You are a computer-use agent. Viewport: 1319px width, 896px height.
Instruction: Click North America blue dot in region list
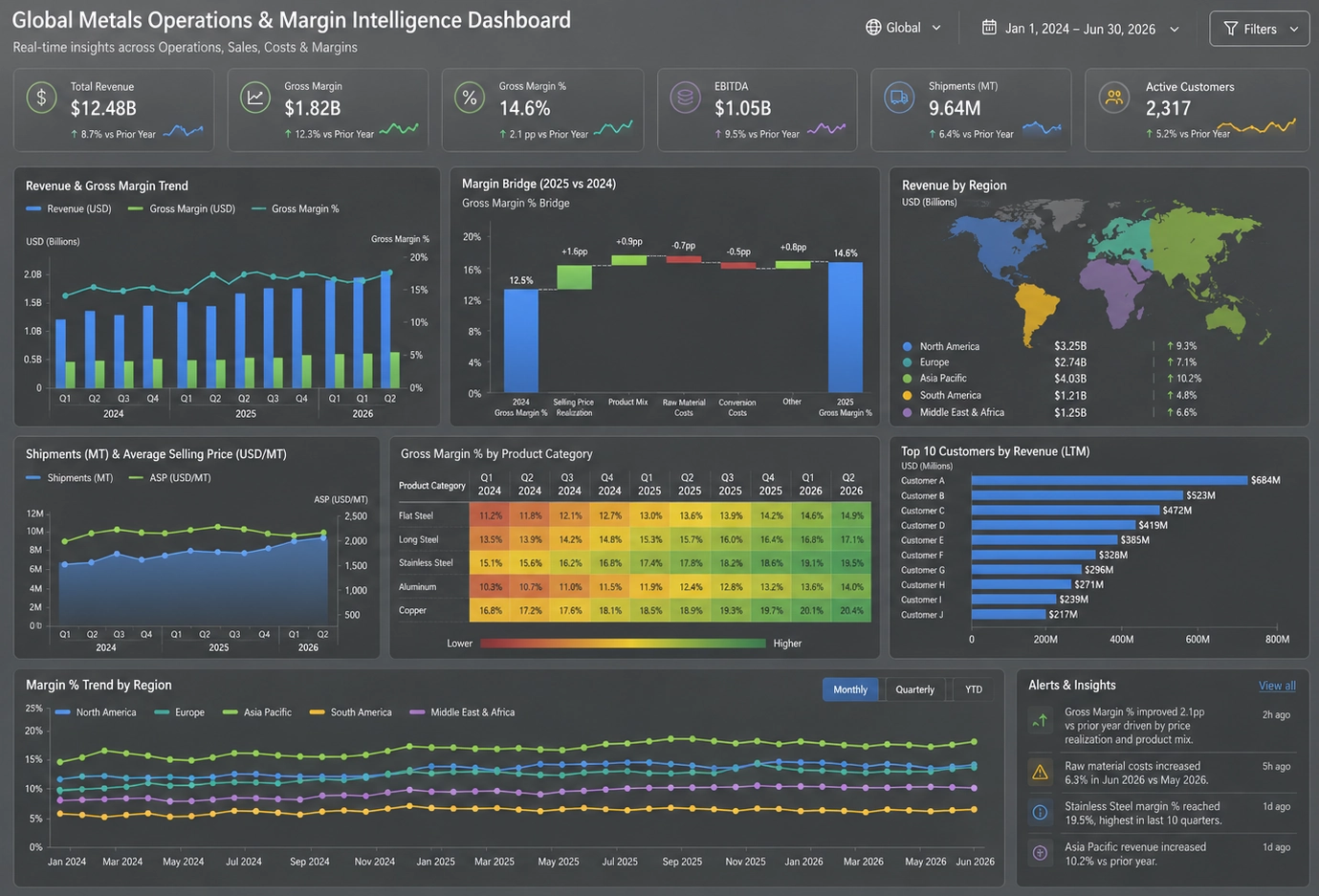click(x=907, y=346)
